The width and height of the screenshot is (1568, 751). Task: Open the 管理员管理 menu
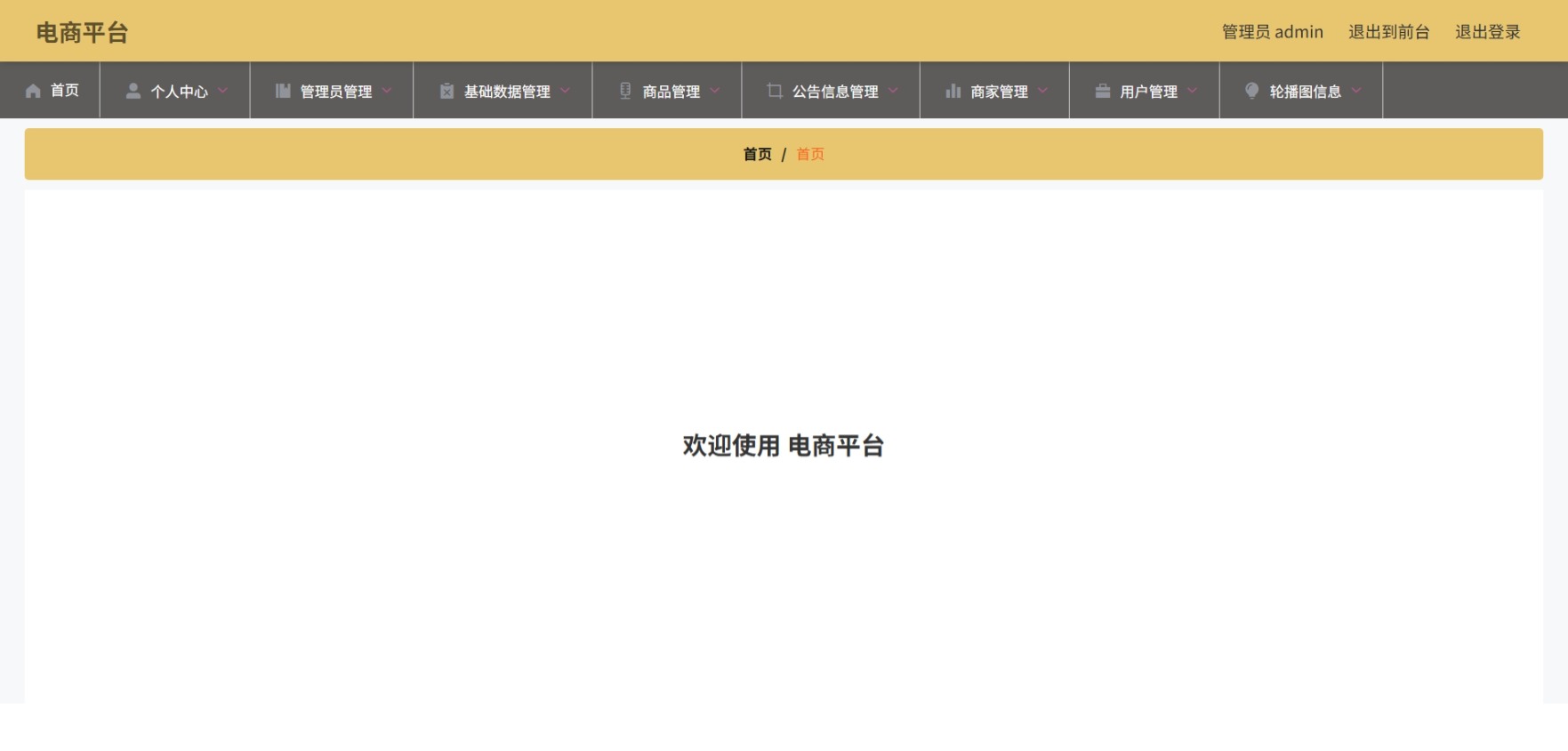coord(332,91)
